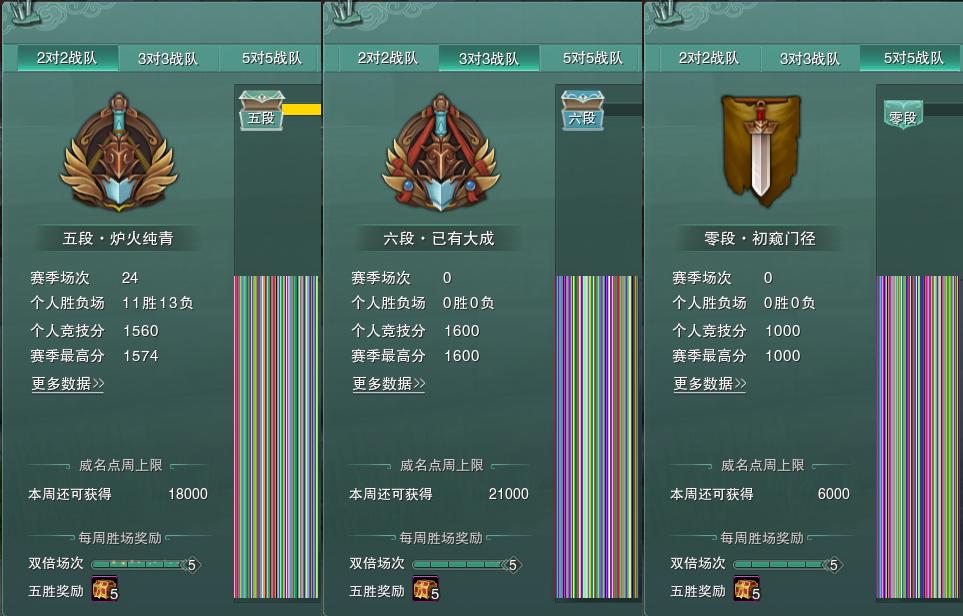Click the 双倍场次 progress bar in middle panel
The image size is (963, 616).
467,564
